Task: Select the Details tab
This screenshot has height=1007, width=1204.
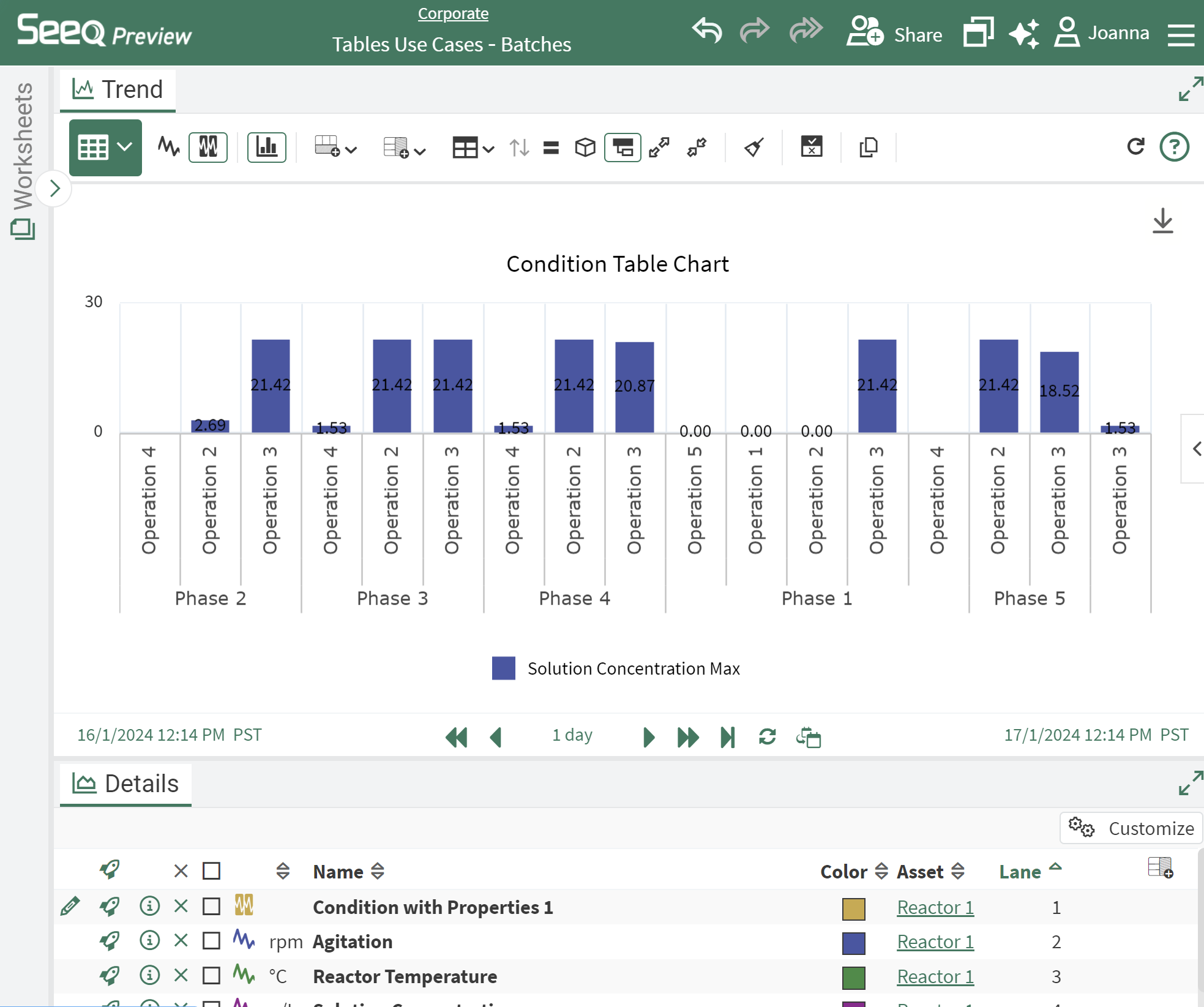Action: point(125,784)
